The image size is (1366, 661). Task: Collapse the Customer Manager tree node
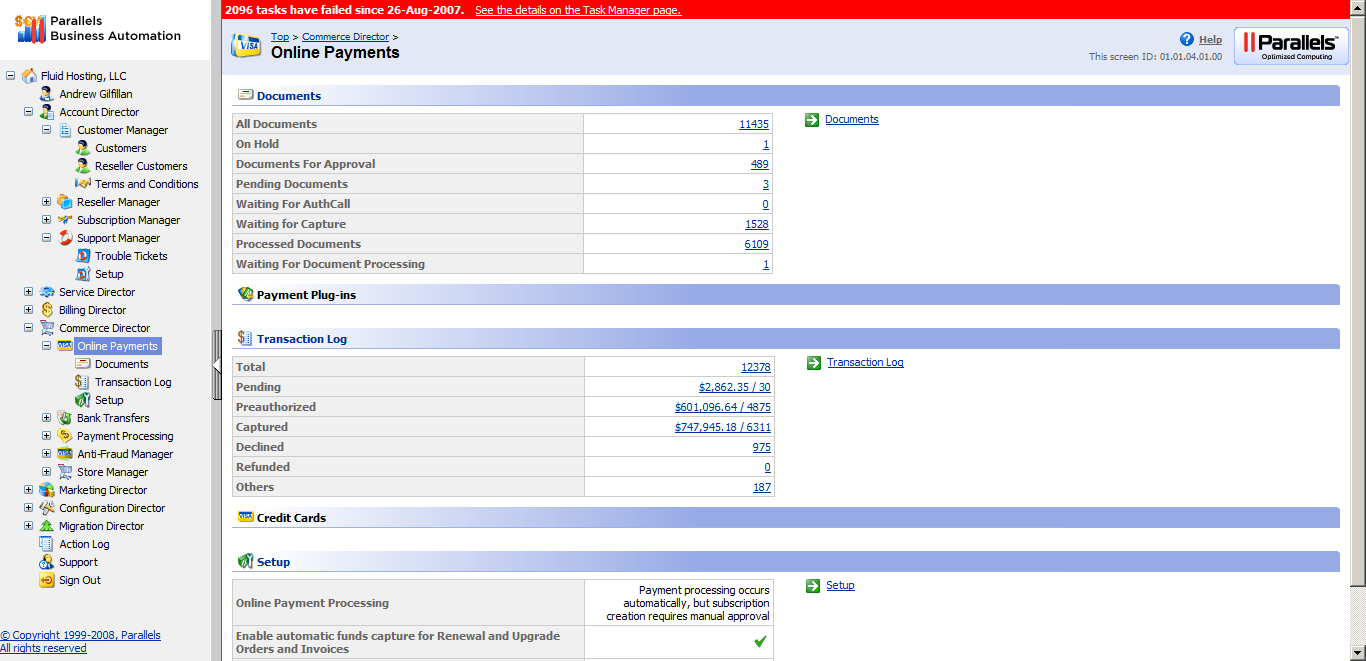(47, 130)
